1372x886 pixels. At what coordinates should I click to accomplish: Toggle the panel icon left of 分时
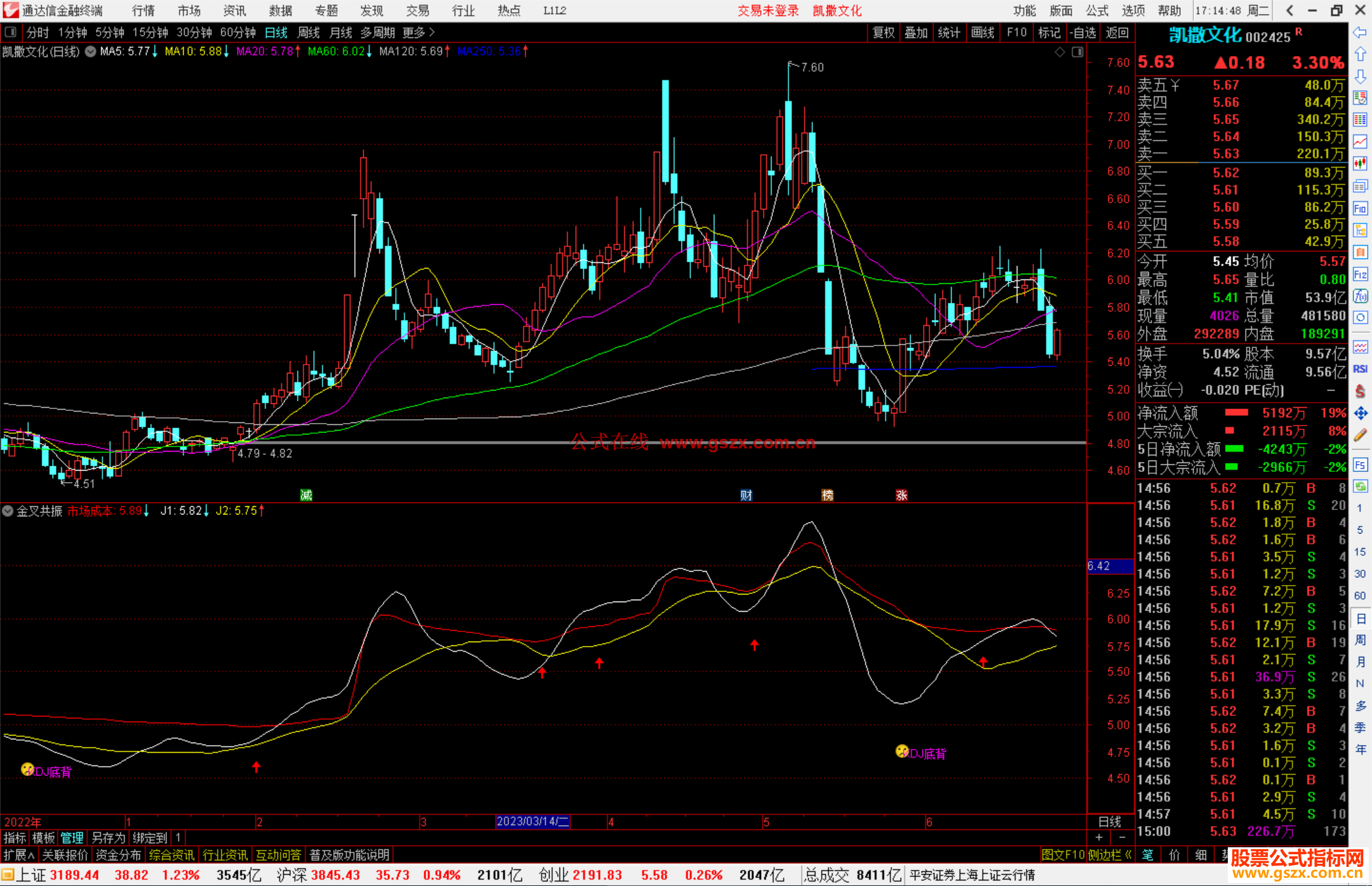pos(11,32)
